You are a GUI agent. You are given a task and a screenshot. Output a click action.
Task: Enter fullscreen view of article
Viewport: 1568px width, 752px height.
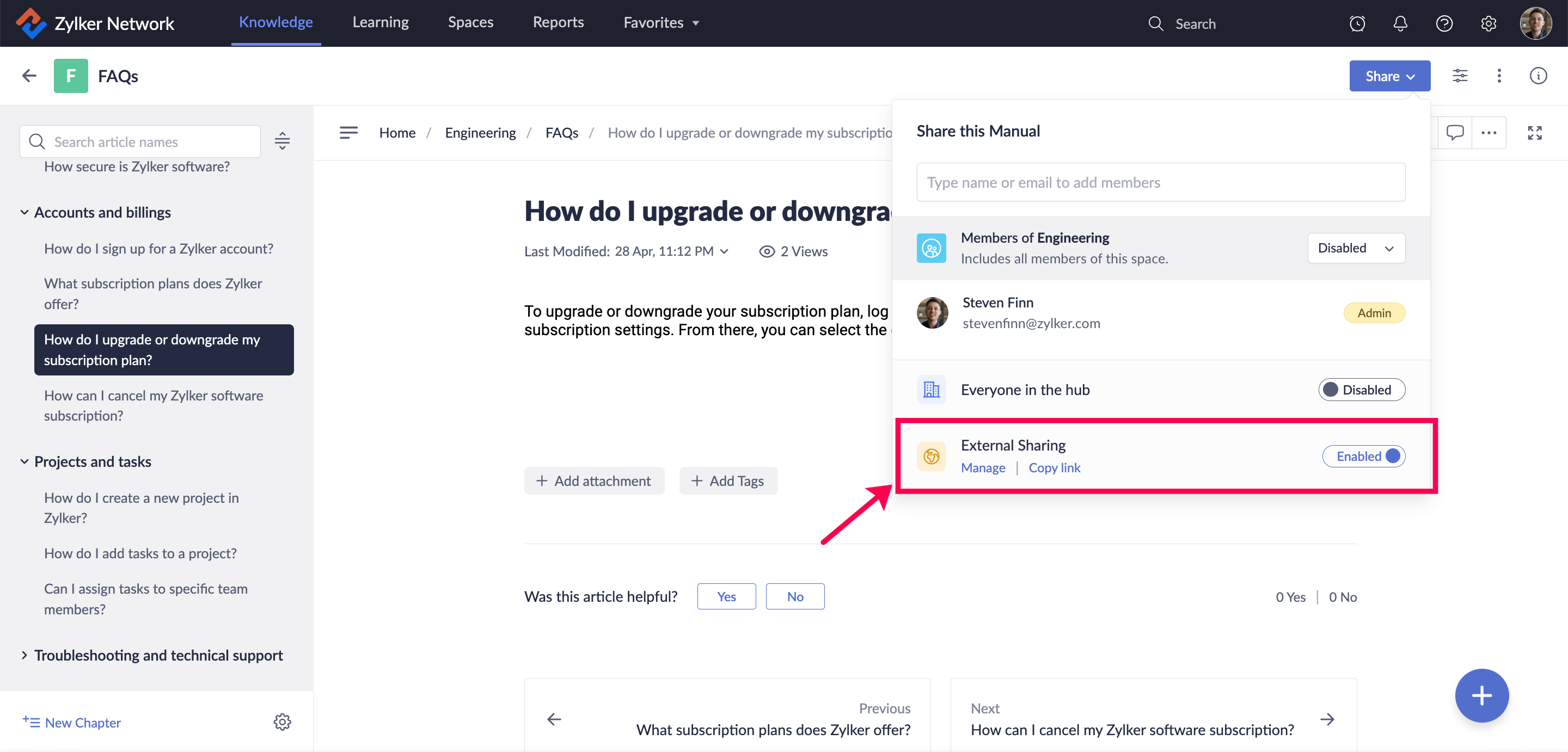click(x=1534, y=132)
